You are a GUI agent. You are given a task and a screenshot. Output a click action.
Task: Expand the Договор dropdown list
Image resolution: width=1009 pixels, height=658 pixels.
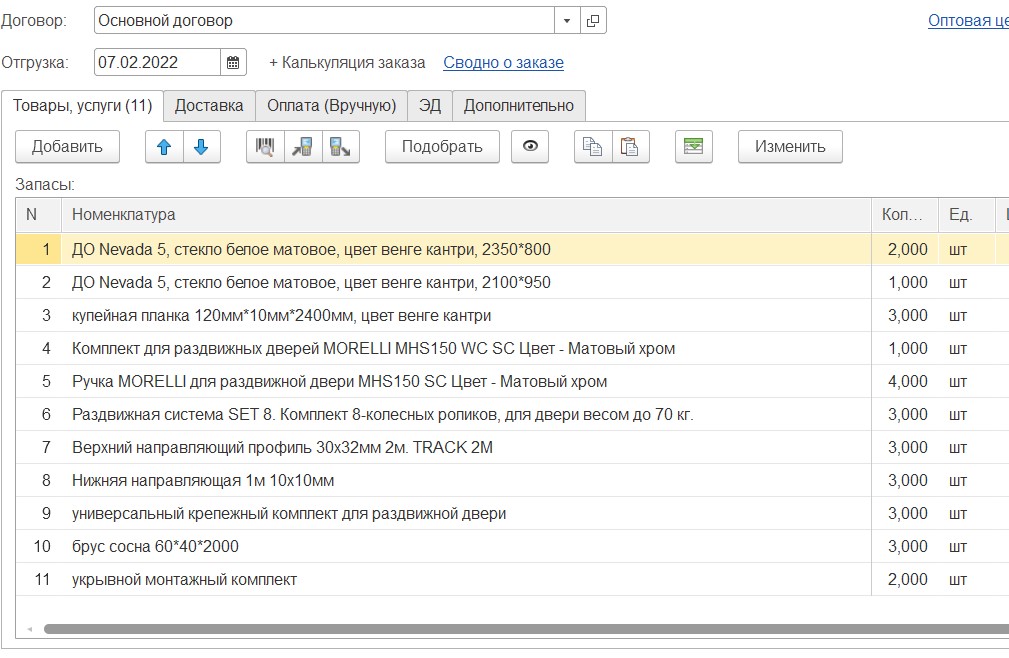pyautogui.click(x=567, y=20)
